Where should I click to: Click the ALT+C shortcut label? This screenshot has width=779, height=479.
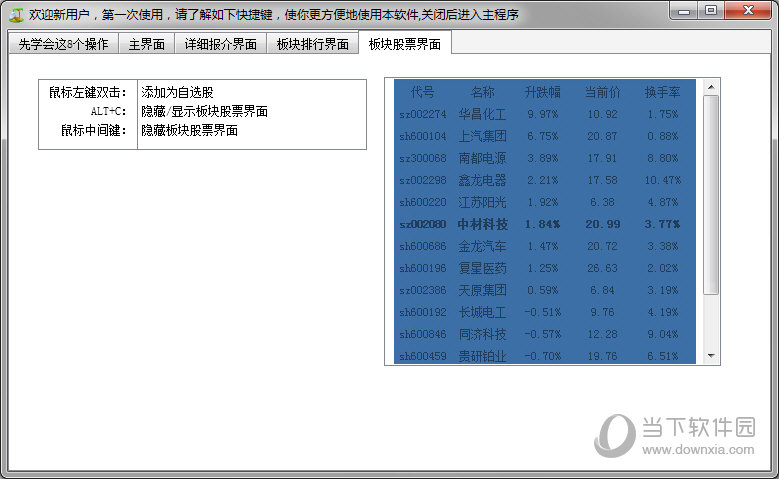108,111
